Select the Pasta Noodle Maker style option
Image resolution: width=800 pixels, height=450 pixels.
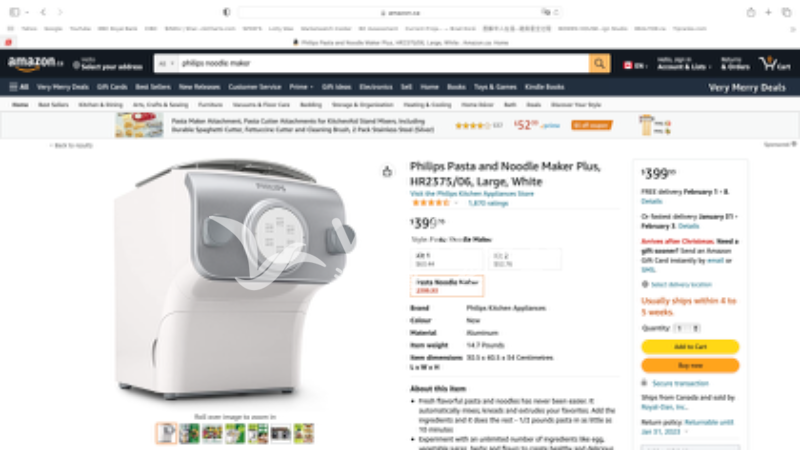click(x=447, y=286)
